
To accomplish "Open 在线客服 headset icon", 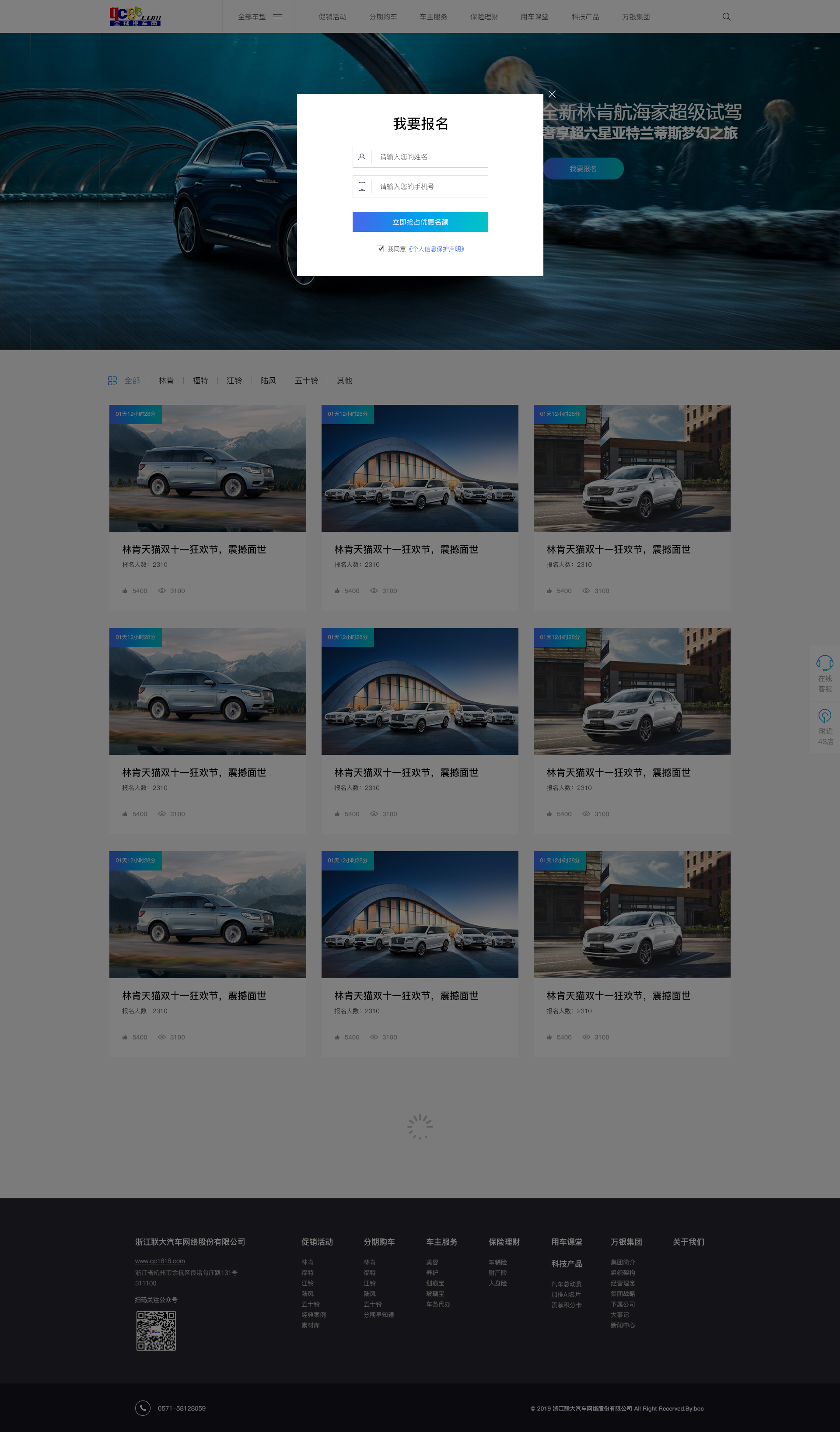I will 825,663.
